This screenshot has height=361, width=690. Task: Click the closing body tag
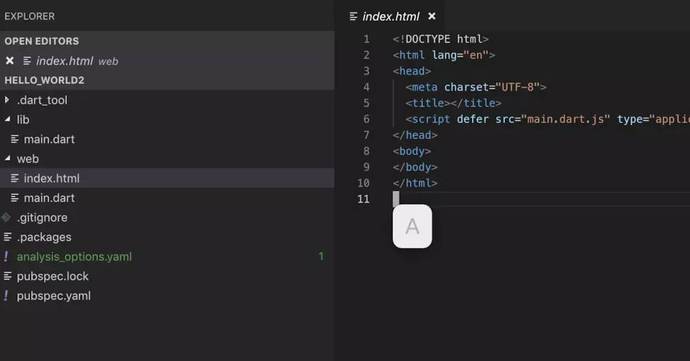coord(415,167)
